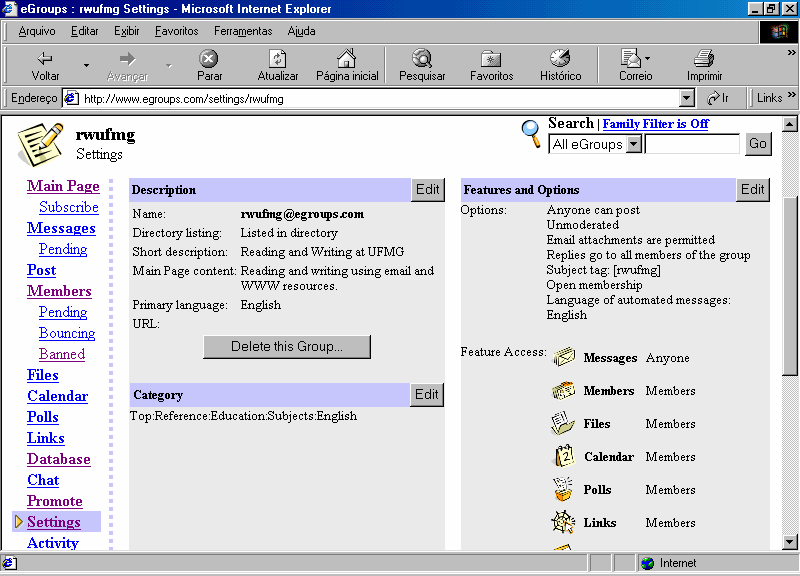
Task: Click the Files folder feature icon
Action: (x=563, y=423)
